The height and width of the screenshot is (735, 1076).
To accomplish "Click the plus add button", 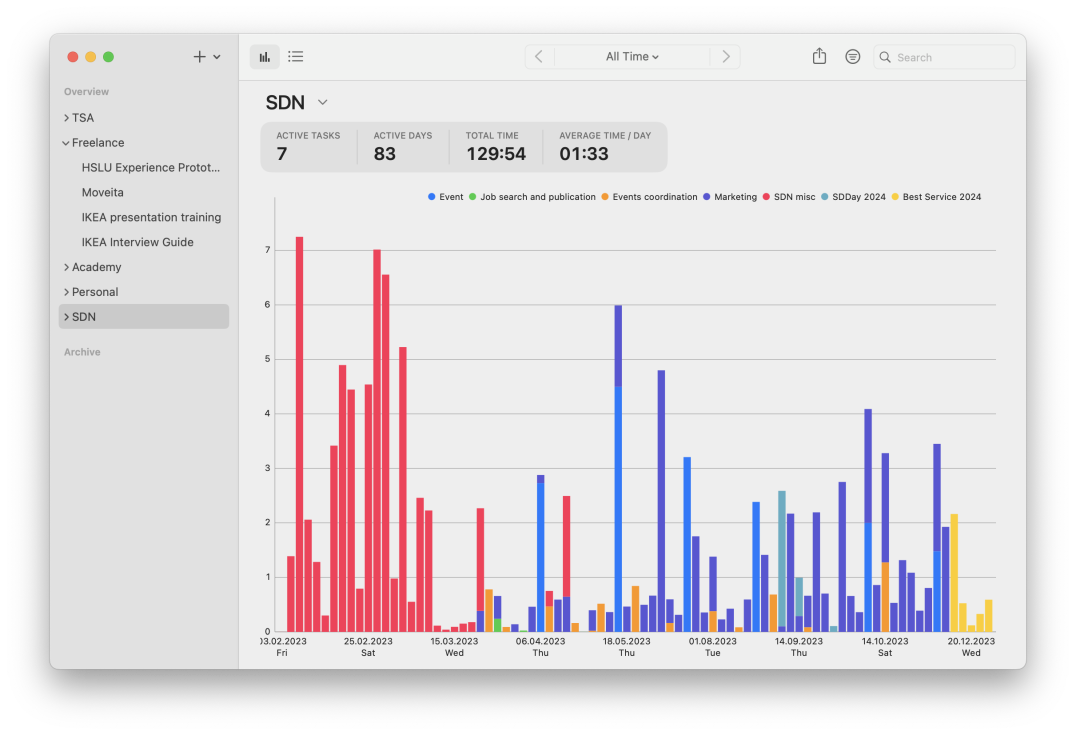I will 200,57.
